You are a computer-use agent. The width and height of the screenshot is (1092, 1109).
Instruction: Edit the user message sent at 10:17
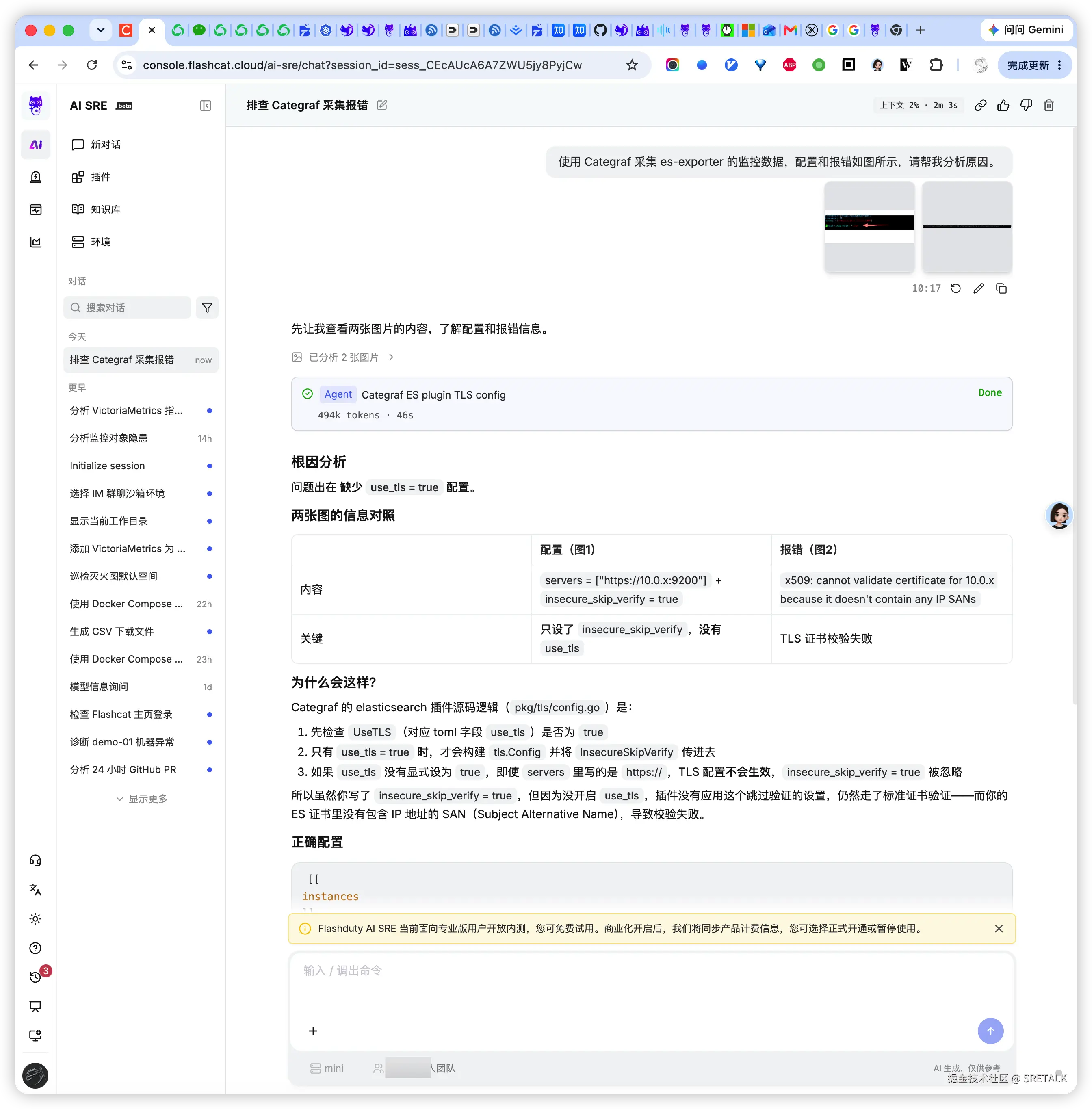[x=978, y=288]
